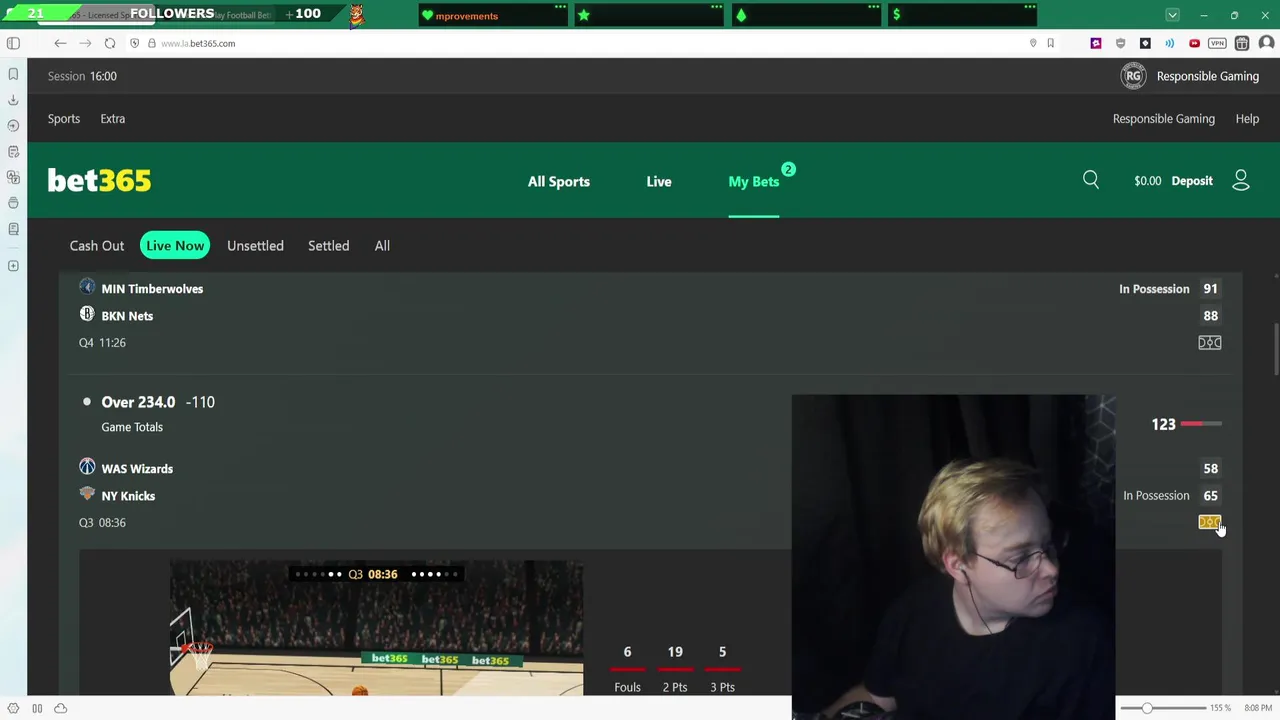Image resolution: width=1280 pixels, height=720 pixels.
Task: Click the 123 total progress bar
Action: click(1201, 424)
